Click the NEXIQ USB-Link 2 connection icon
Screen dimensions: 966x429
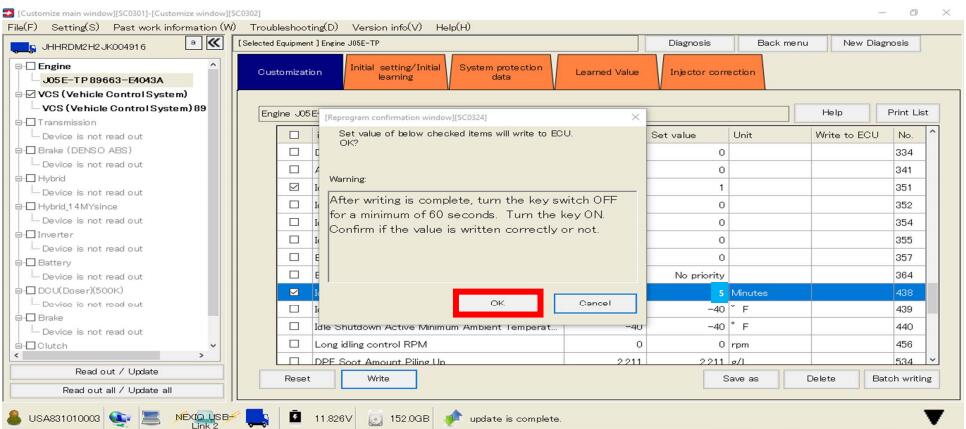pos(205,419)
